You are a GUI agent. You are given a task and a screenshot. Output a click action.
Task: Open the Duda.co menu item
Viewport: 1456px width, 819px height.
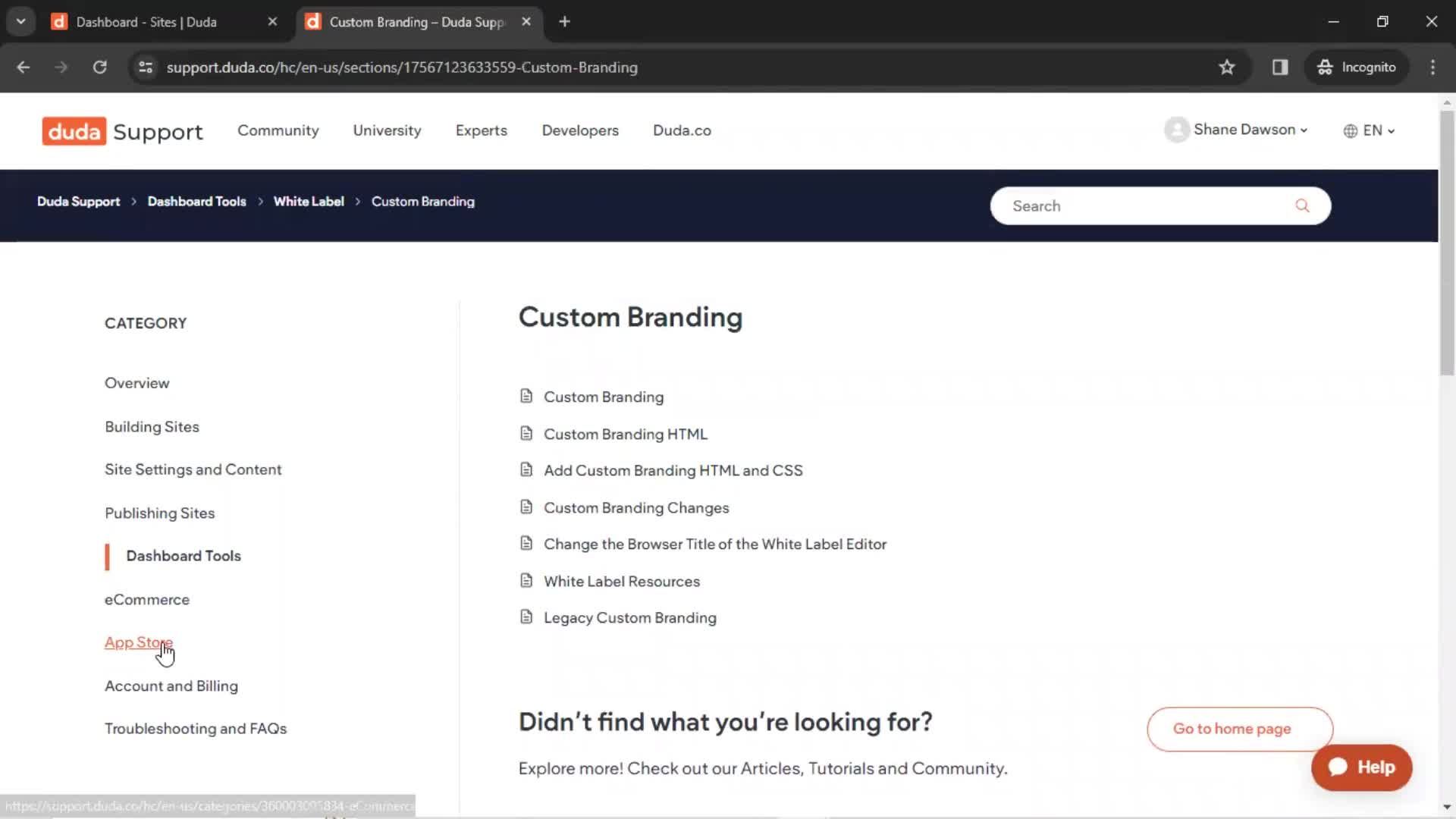tap(682, 130)
